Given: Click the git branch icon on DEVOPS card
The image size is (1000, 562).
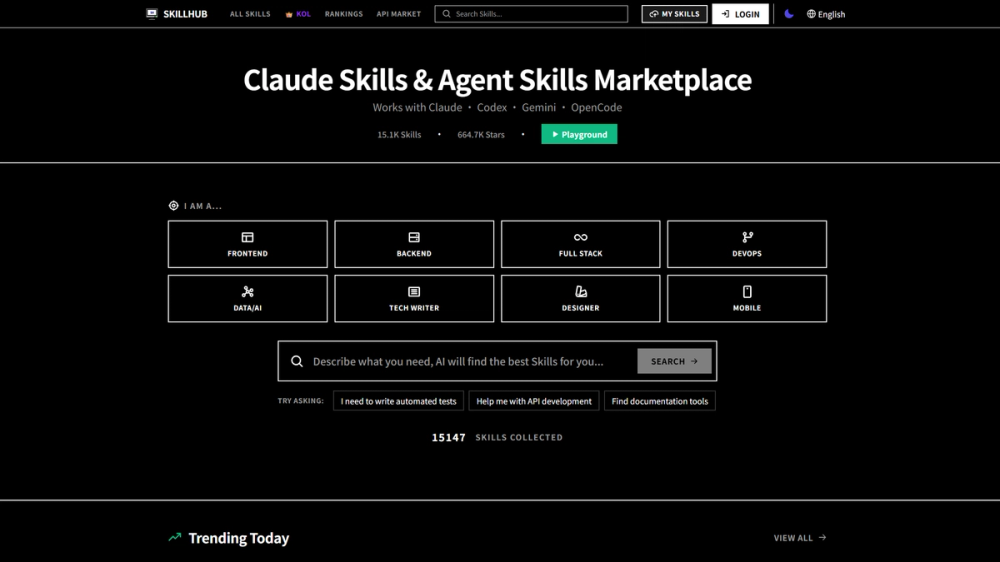Looking at the screenshot, I should [x=747, y=237].
